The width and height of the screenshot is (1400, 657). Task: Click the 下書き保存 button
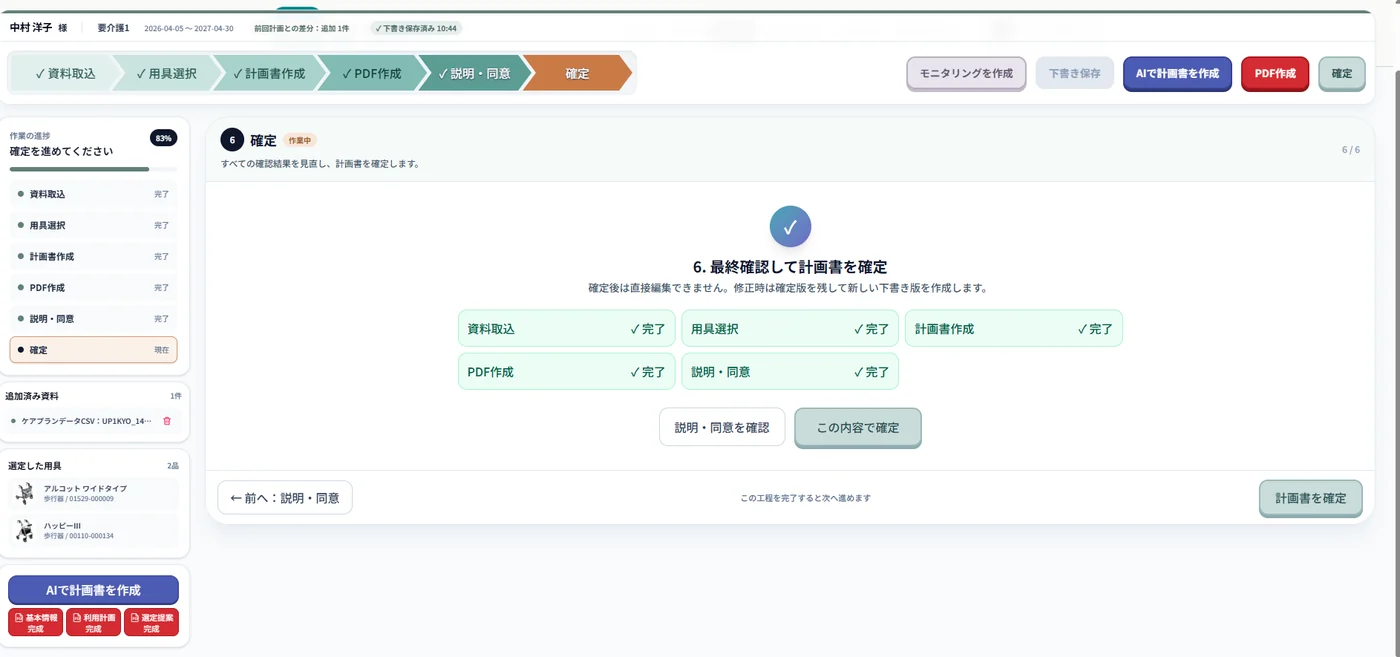point(1075,73)
